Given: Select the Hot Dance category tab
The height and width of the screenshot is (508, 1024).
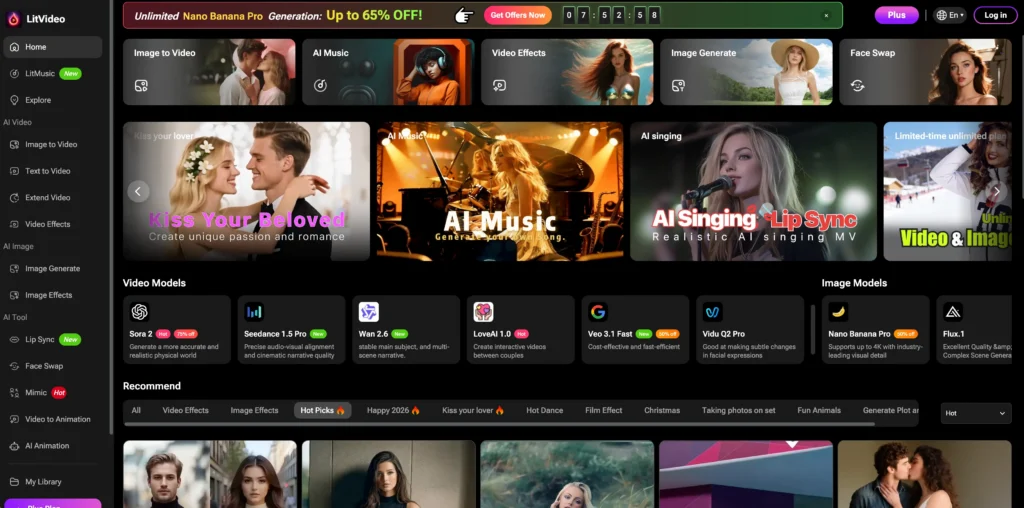Looking at the screenshot, I should [544, 410].
